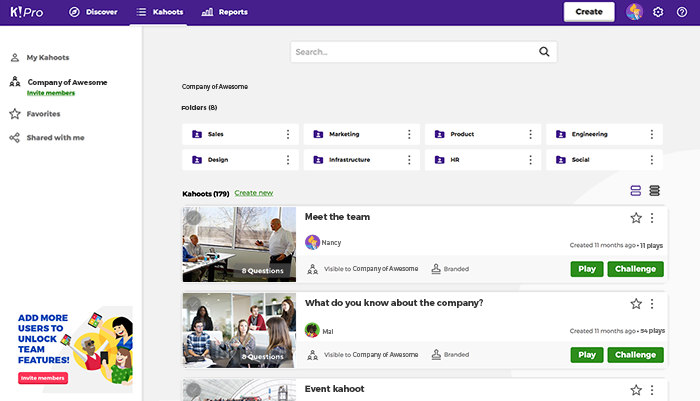
Task: Click the Branded stamp icon on the company quiz
Action: tap(436, 355)
